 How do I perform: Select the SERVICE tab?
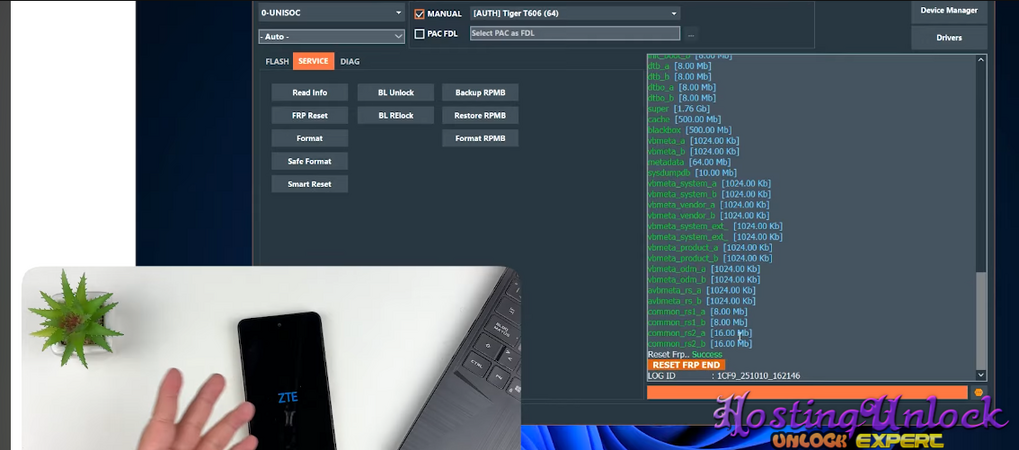click(313, 61)
